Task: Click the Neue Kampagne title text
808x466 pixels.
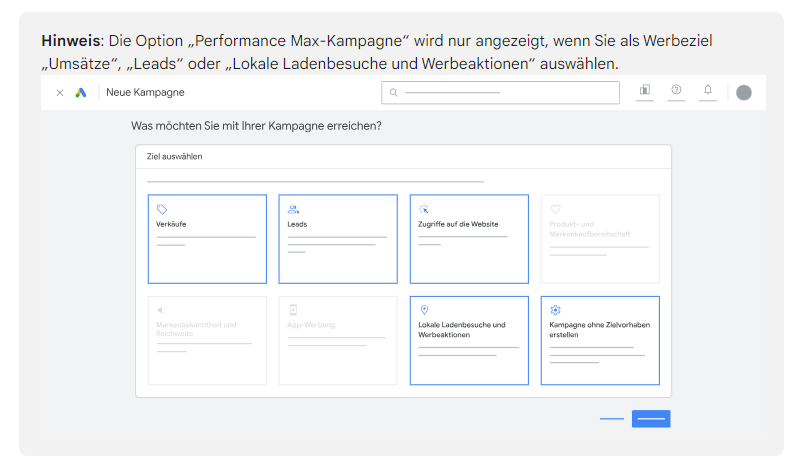Action: tap(145, 92)
